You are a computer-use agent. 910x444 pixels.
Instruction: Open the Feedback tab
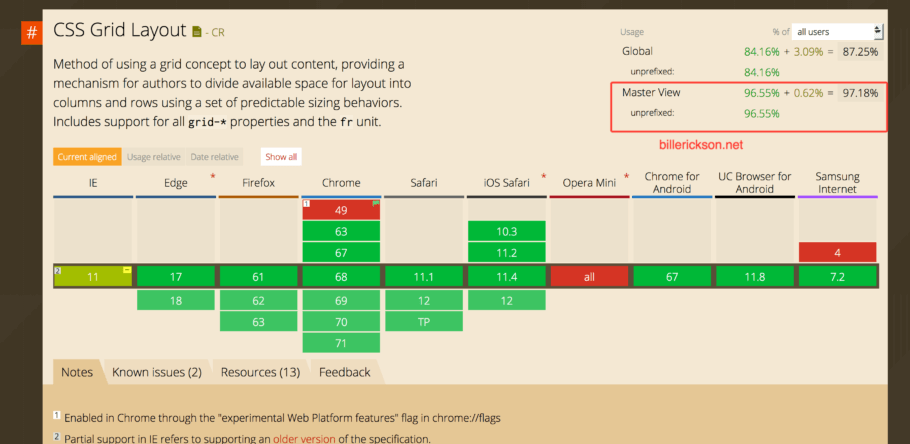coord(345,372)
